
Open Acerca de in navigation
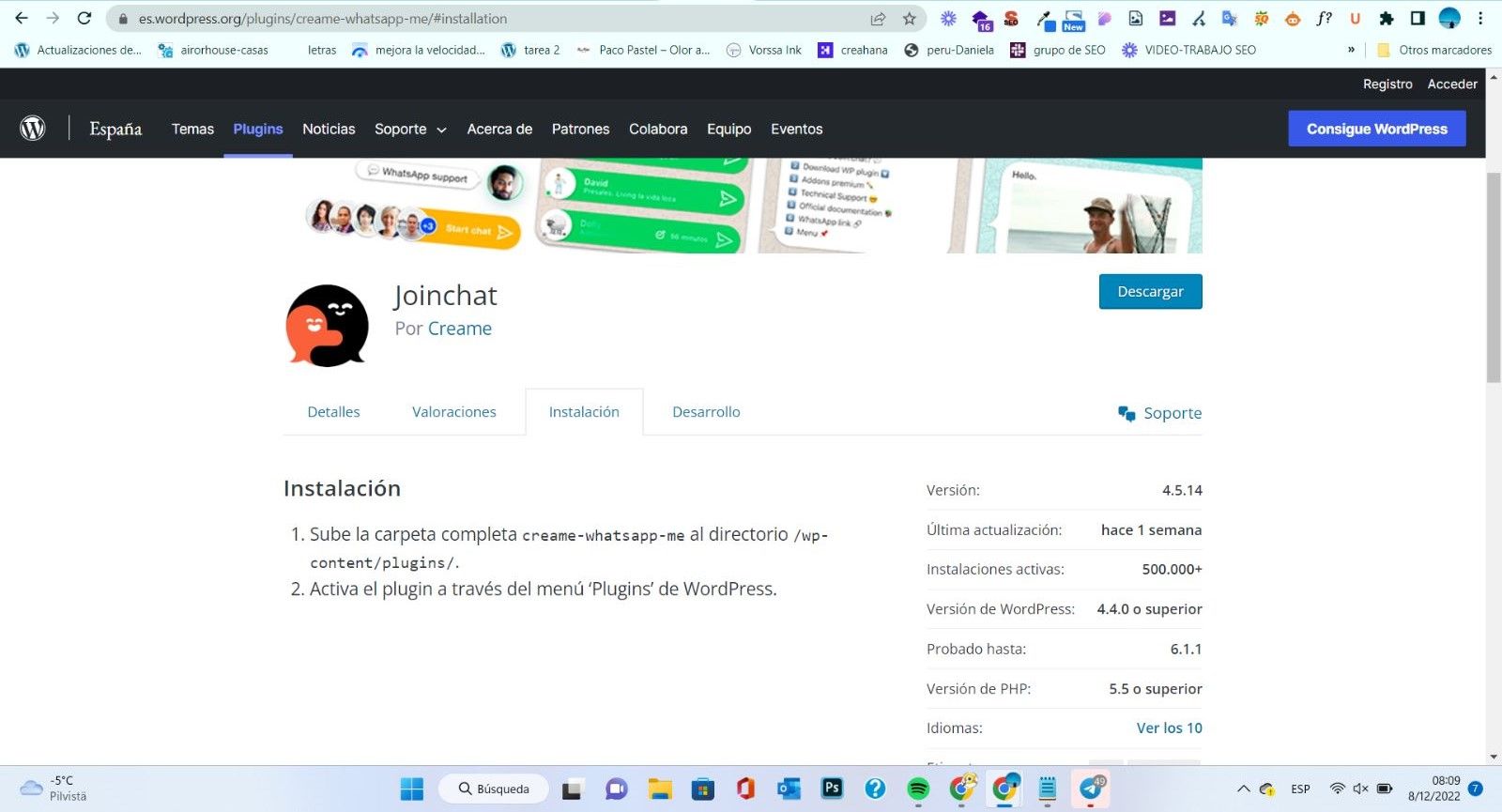pos(499,129)
